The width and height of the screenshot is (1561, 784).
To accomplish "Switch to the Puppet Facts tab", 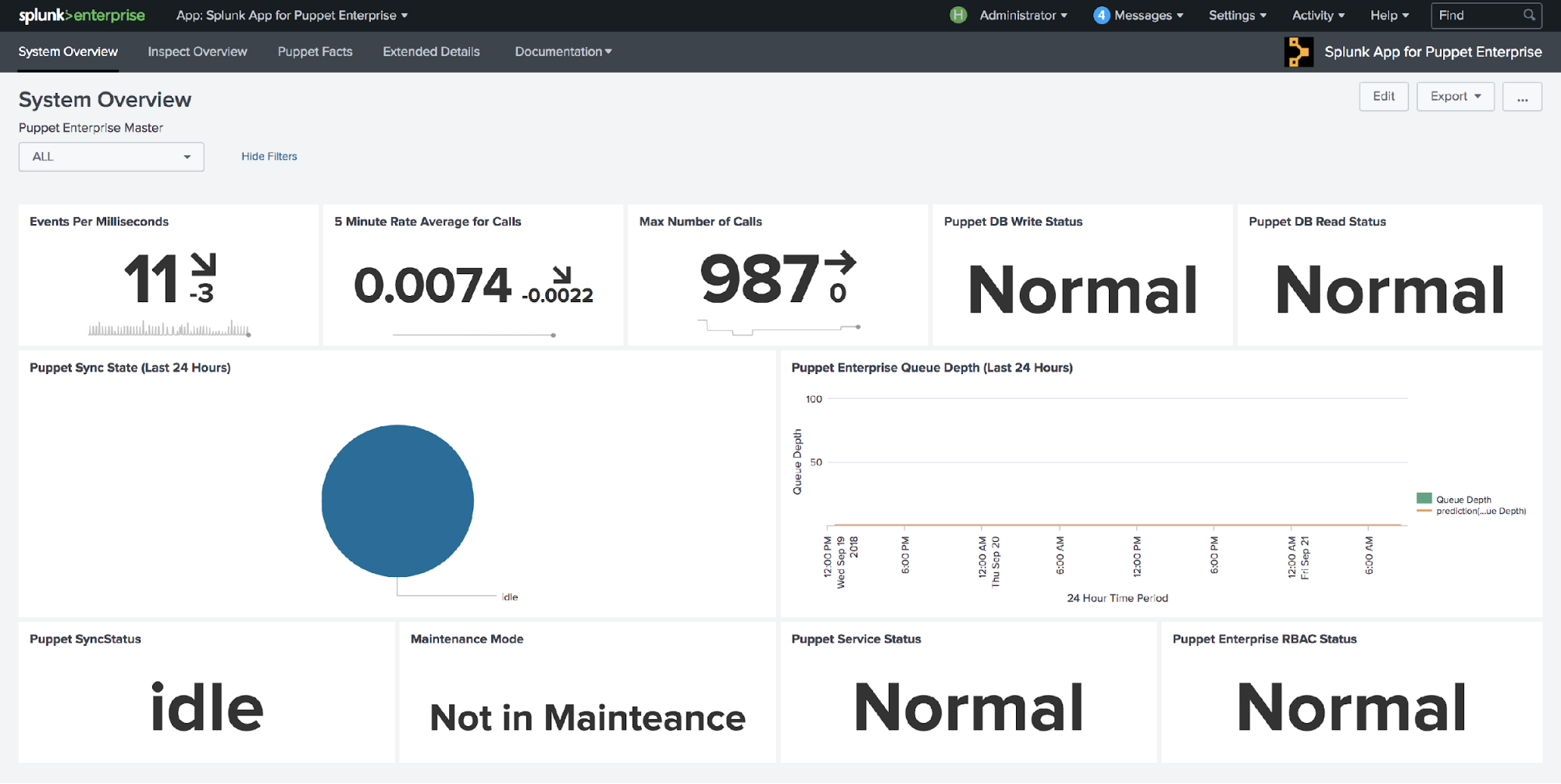I will point(315,52).
